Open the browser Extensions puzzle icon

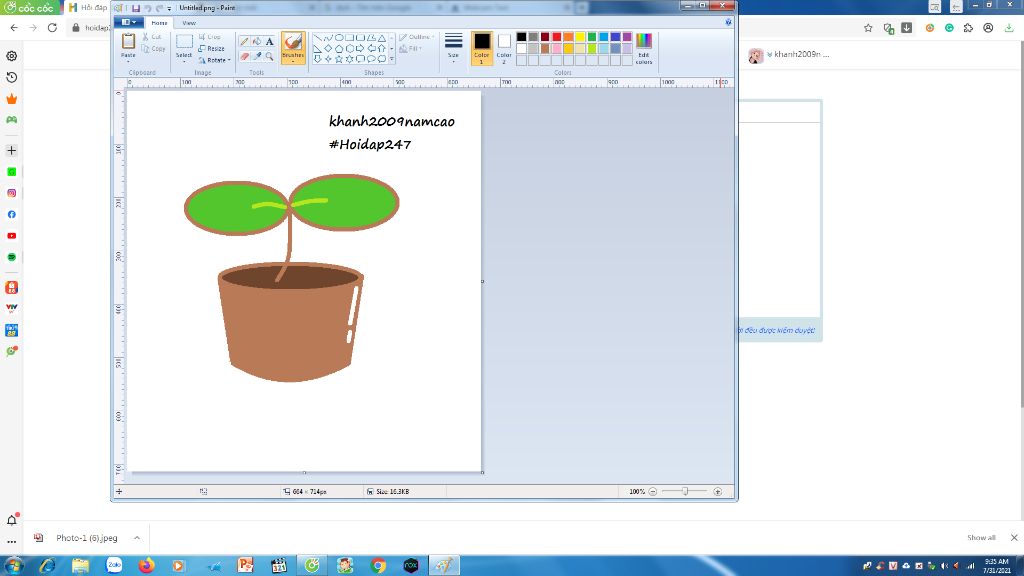click(x=968, y=28)
